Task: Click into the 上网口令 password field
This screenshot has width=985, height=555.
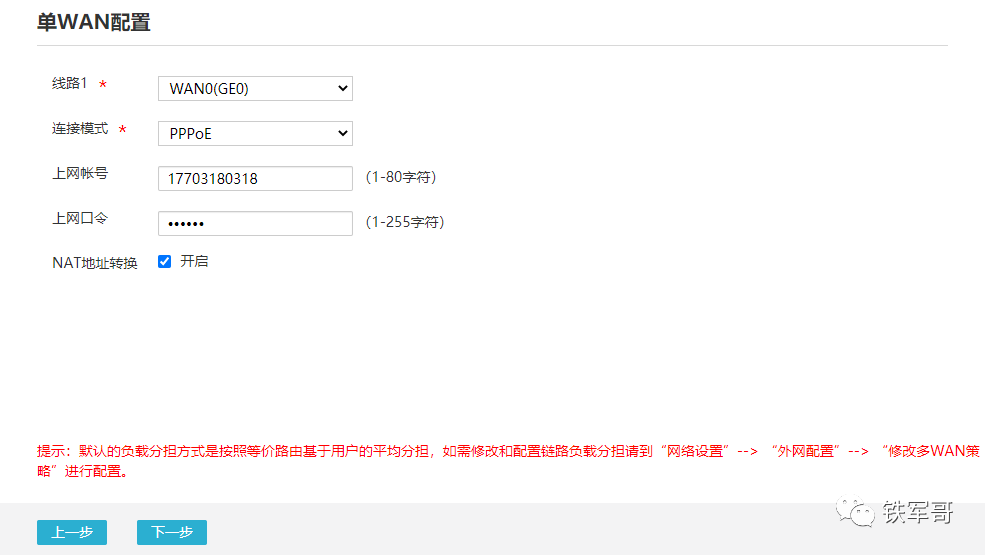Action: pos(255,223)
